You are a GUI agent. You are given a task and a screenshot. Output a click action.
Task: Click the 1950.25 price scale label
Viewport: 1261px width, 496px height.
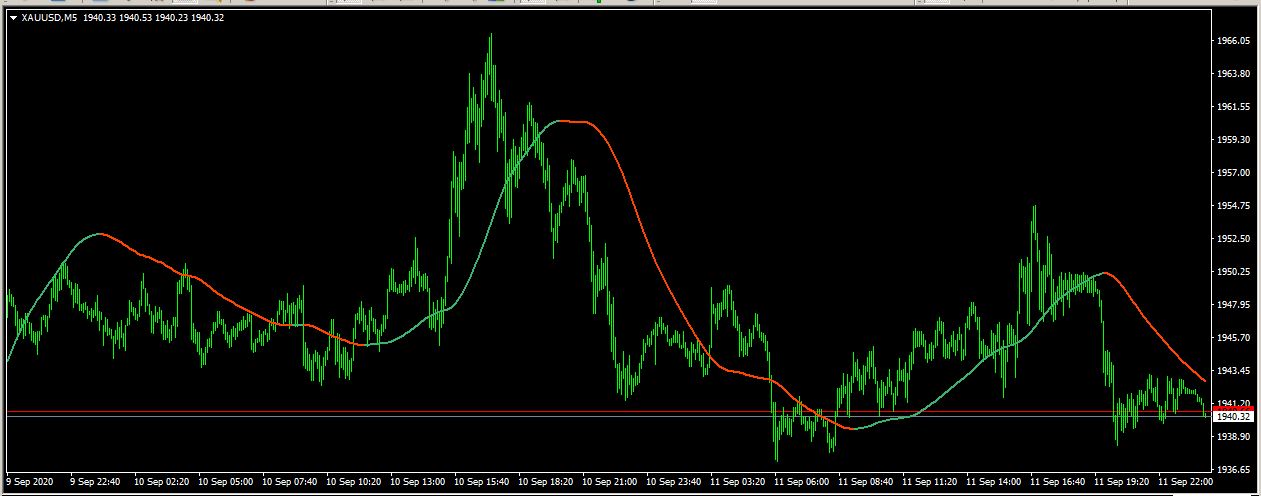[x=1230, y=272]
